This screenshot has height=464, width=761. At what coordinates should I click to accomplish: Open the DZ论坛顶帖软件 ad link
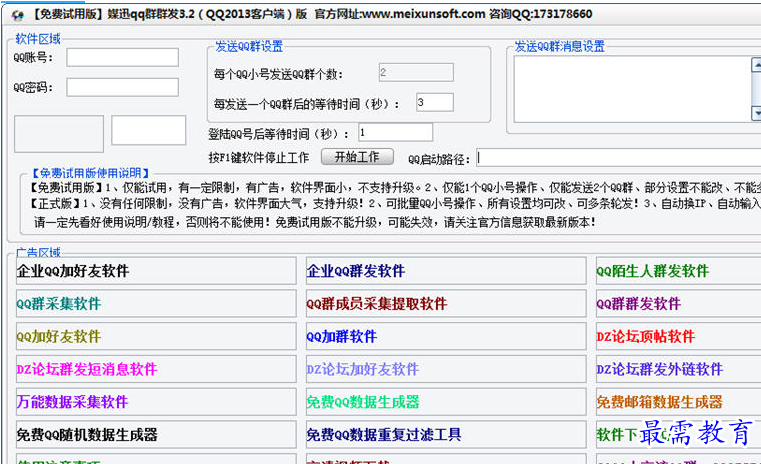[x=678, y=336]
